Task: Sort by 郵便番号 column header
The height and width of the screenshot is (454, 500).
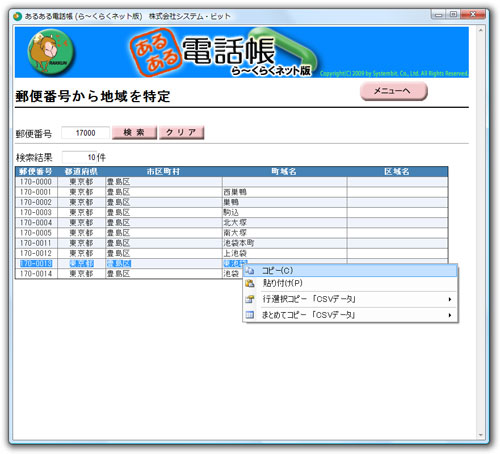Action: (36, 172)
